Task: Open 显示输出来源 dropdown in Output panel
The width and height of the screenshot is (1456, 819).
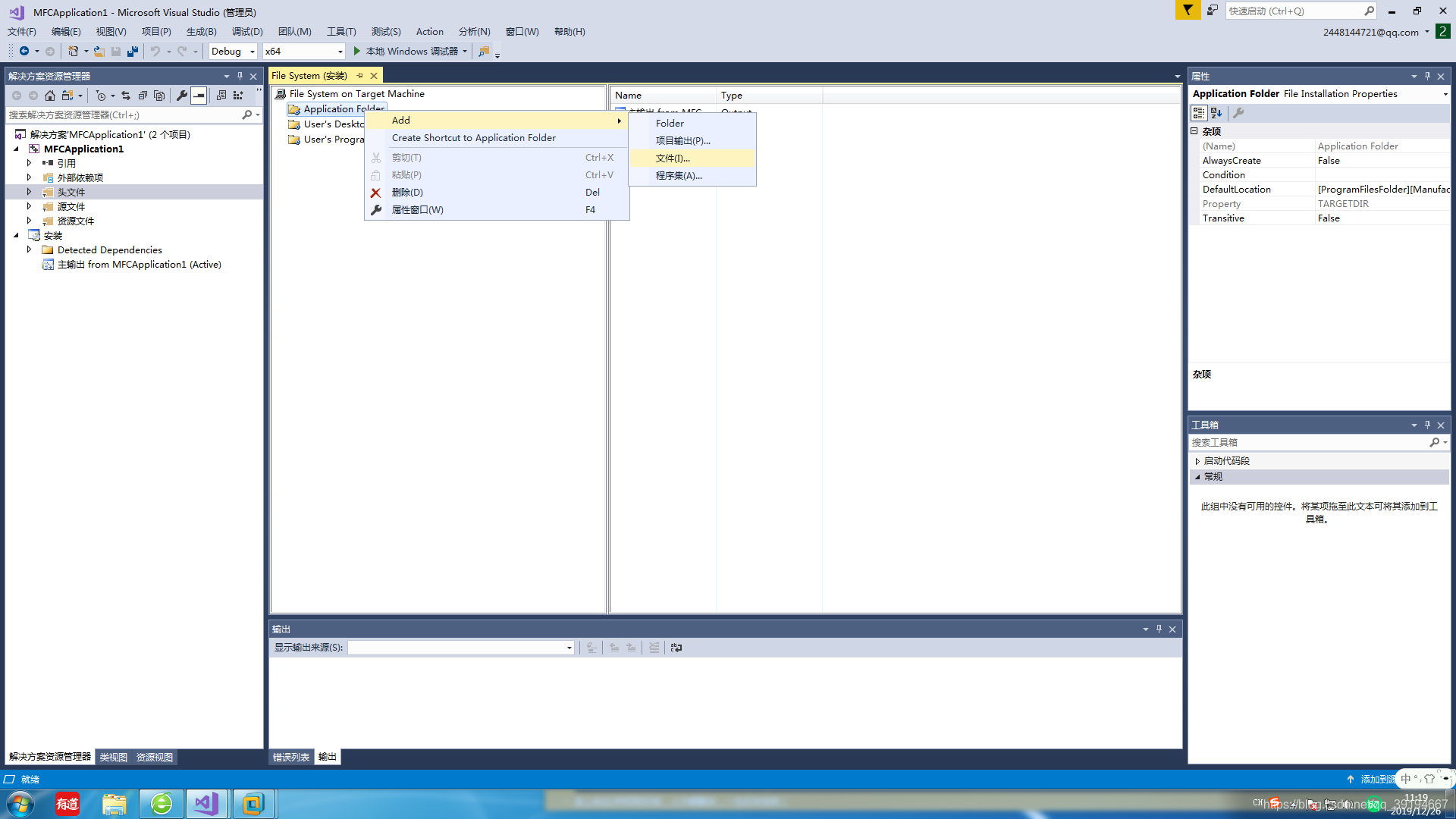Action: tap(570, 648)
